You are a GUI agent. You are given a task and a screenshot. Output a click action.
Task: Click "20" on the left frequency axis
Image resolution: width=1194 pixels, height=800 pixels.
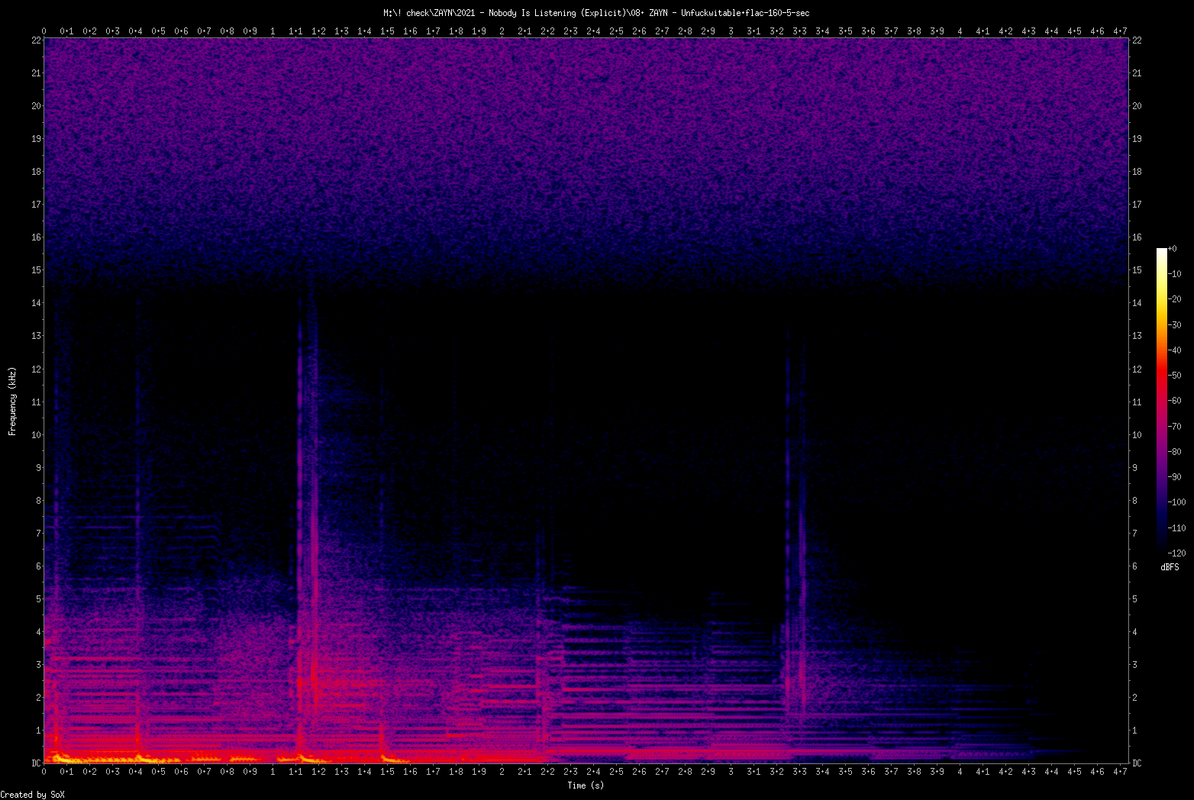pos(36,106)
